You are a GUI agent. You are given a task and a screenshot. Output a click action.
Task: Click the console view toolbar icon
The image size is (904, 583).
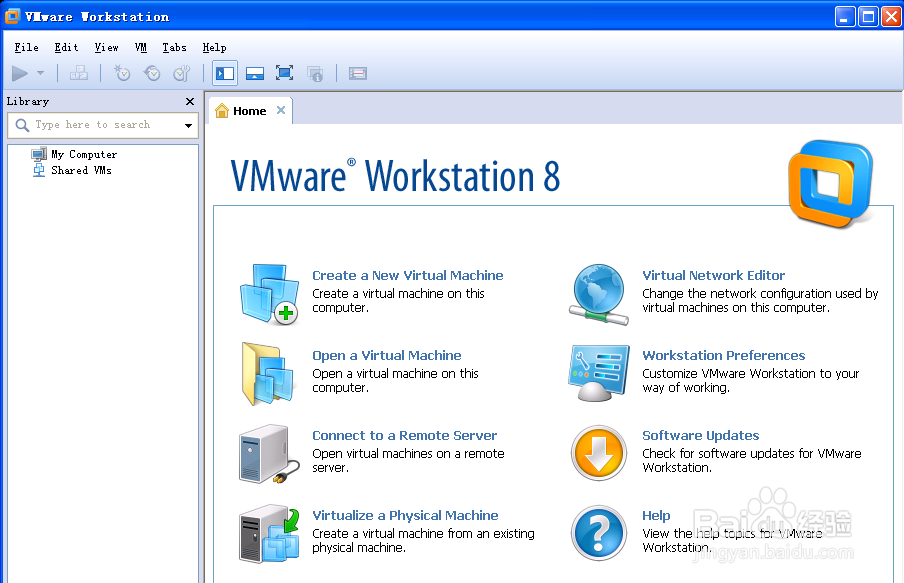tap(357, 73)
